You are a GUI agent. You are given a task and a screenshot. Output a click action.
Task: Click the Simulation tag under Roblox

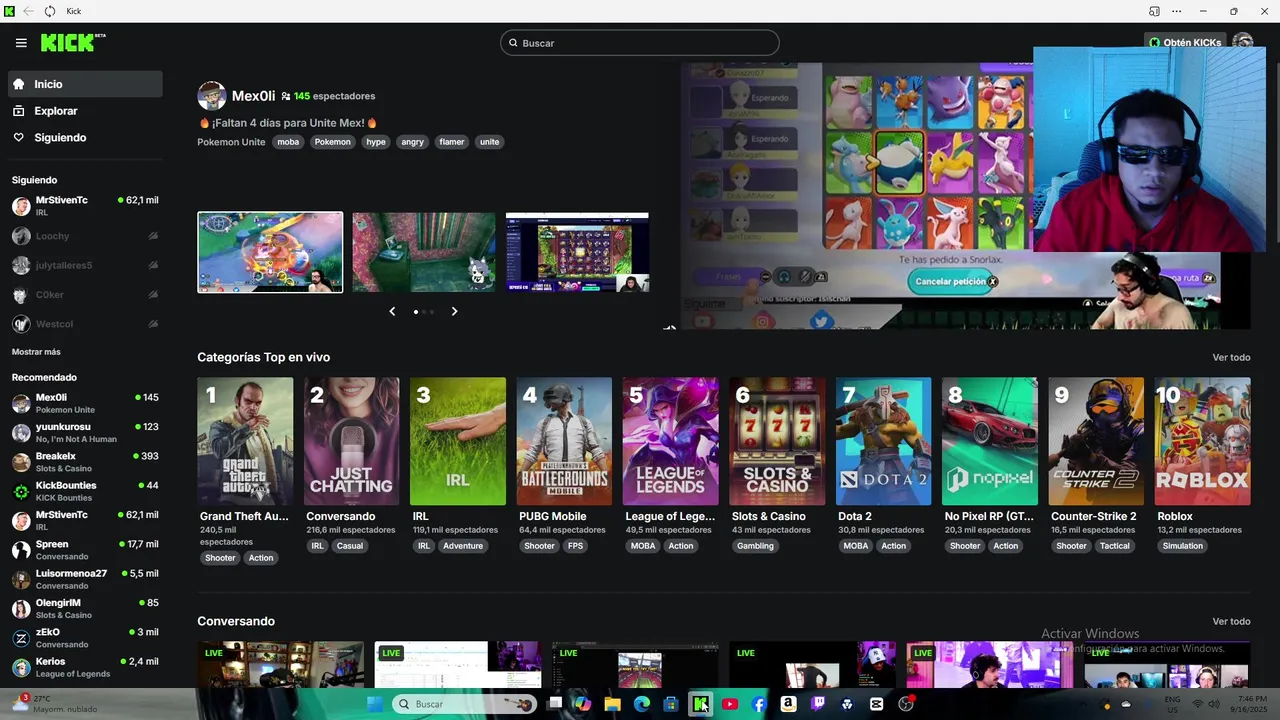[1183, 546]
